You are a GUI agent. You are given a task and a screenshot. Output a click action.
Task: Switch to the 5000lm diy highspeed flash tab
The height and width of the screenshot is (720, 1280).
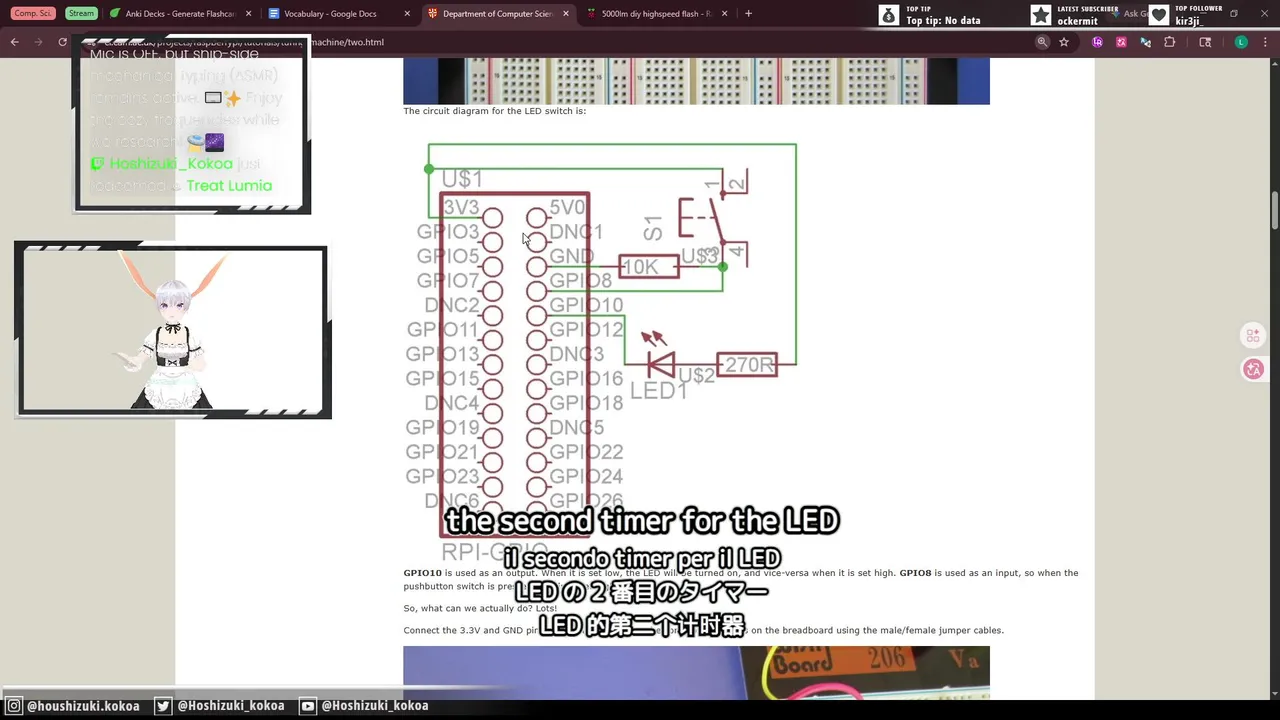[650, 14]
